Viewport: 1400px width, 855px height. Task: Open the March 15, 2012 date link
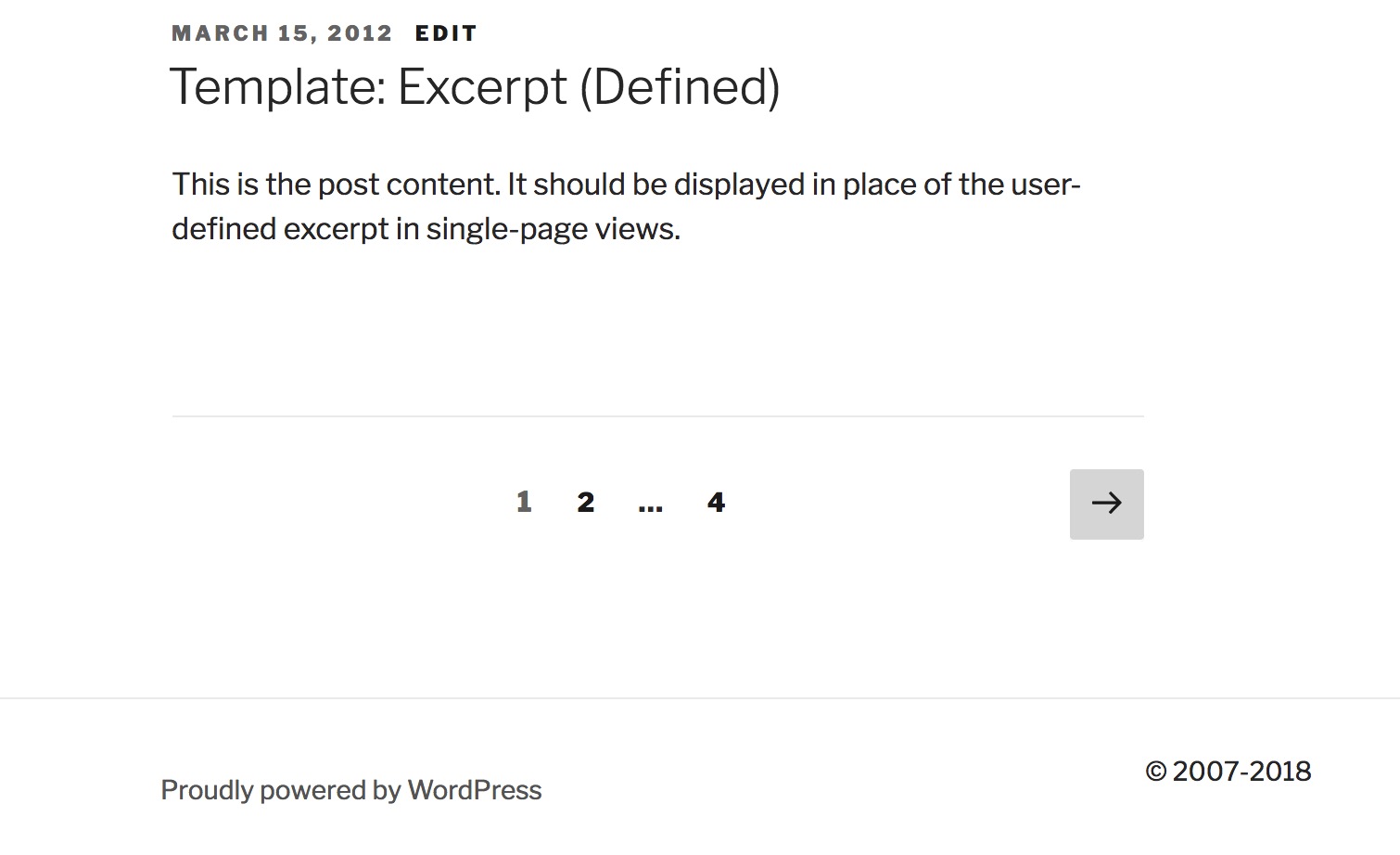pos(282,33)
